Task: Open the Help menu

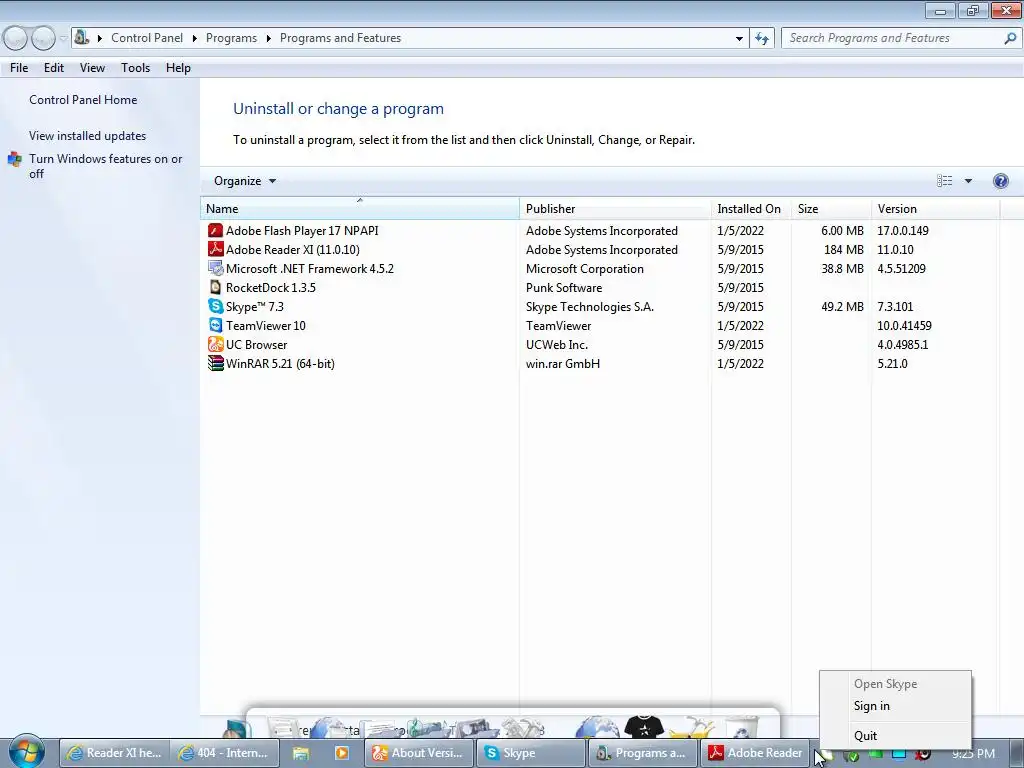Action: point(178,68)
